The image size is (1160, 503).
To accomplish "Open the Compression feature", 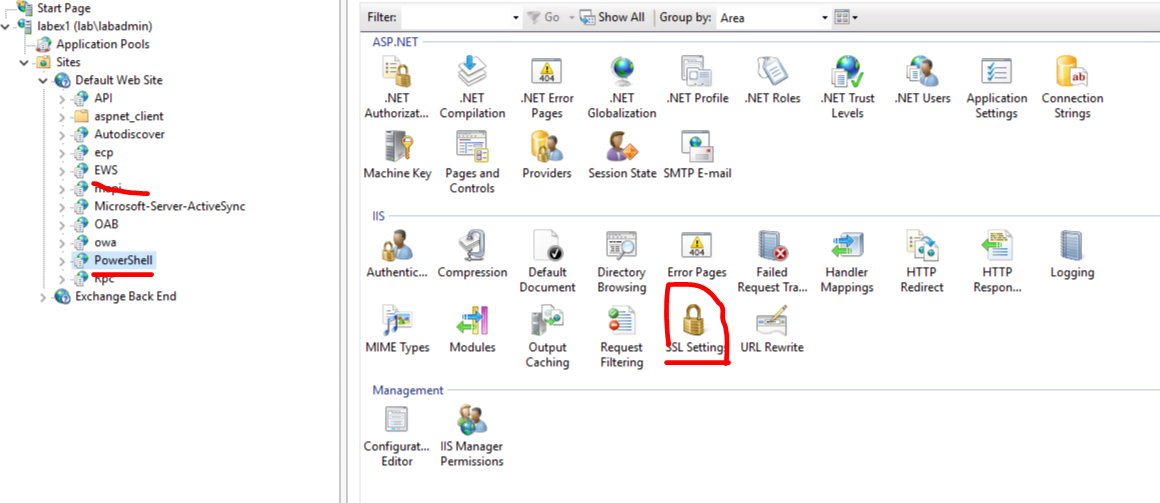I will click(472, 254).
